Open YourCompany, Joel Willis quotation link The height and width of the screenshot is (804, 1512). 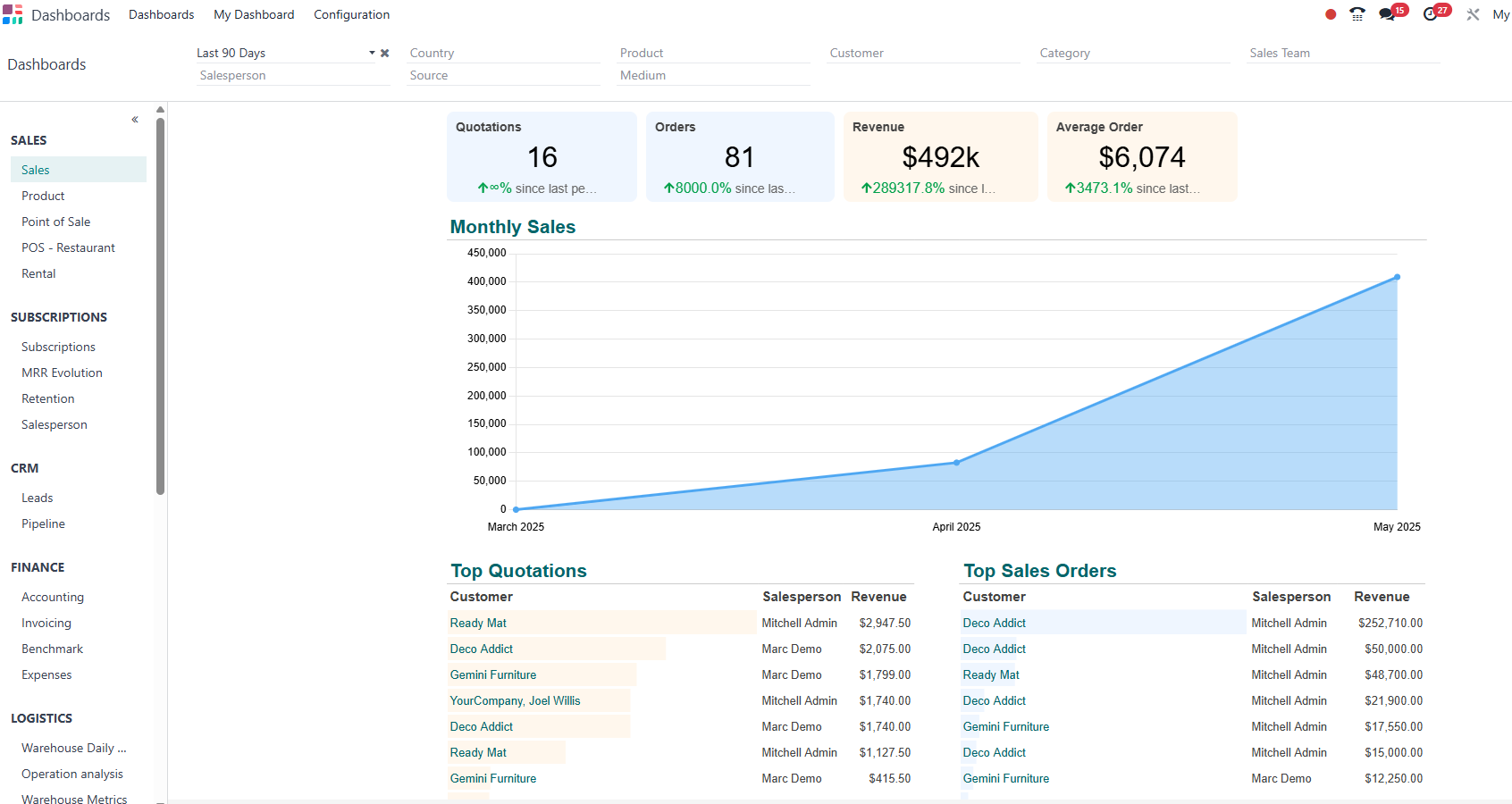515,700
